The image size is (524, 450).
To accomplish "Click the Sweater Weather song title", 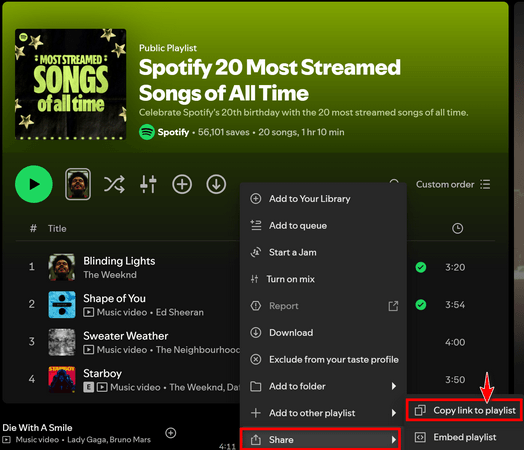I will [126, 336].
